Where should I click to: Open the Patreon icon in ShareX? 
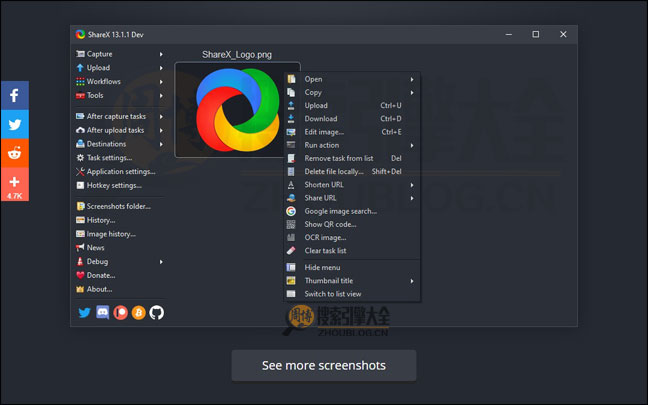121,312
